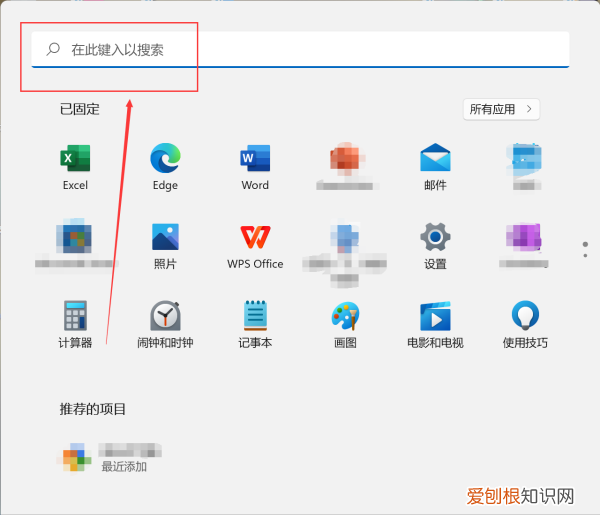The height and width of the screenshot is (515, 600).
Task: Open the 计算器 calculator app
Action: 75,324
